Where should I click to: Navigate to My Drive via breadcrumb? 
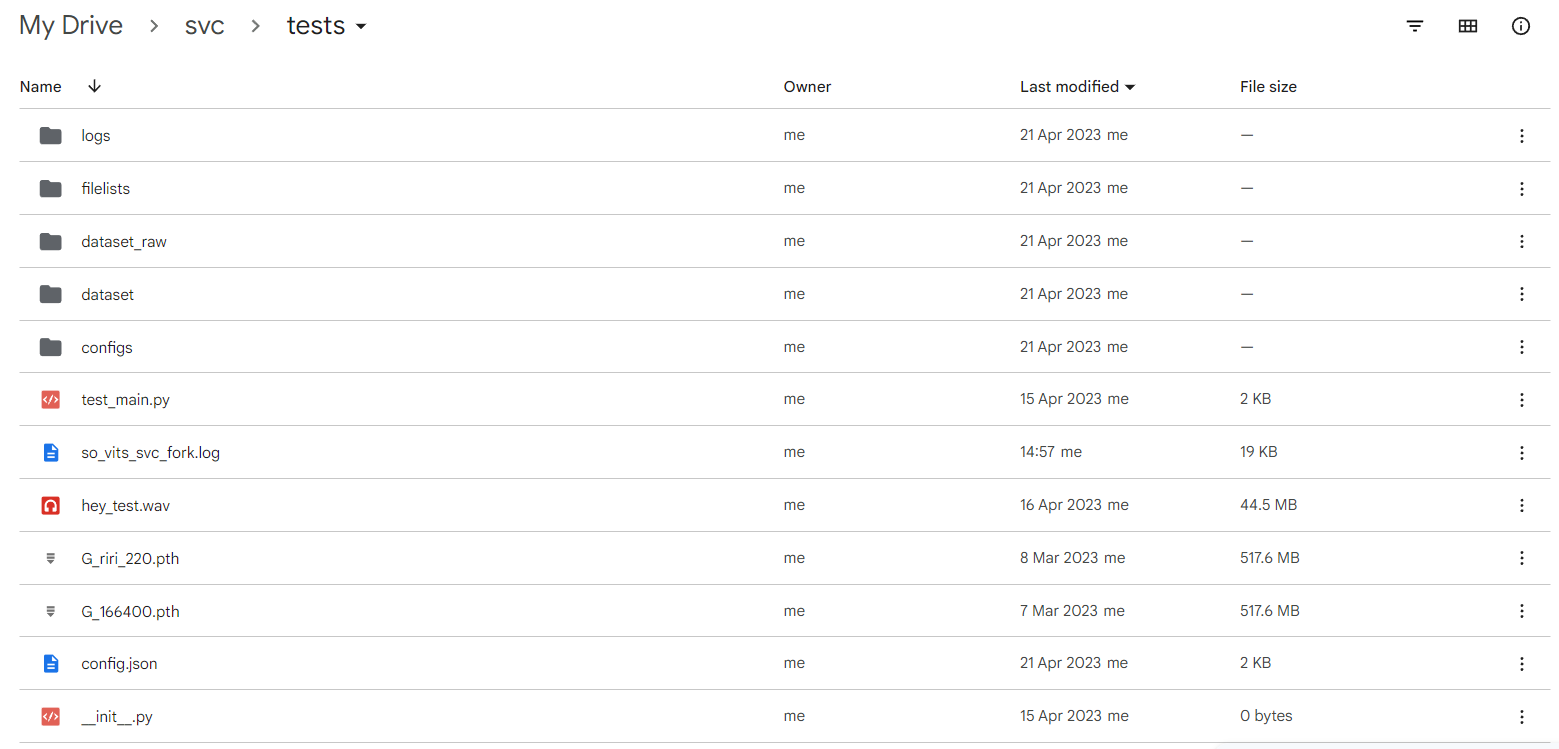coord(71,25)
